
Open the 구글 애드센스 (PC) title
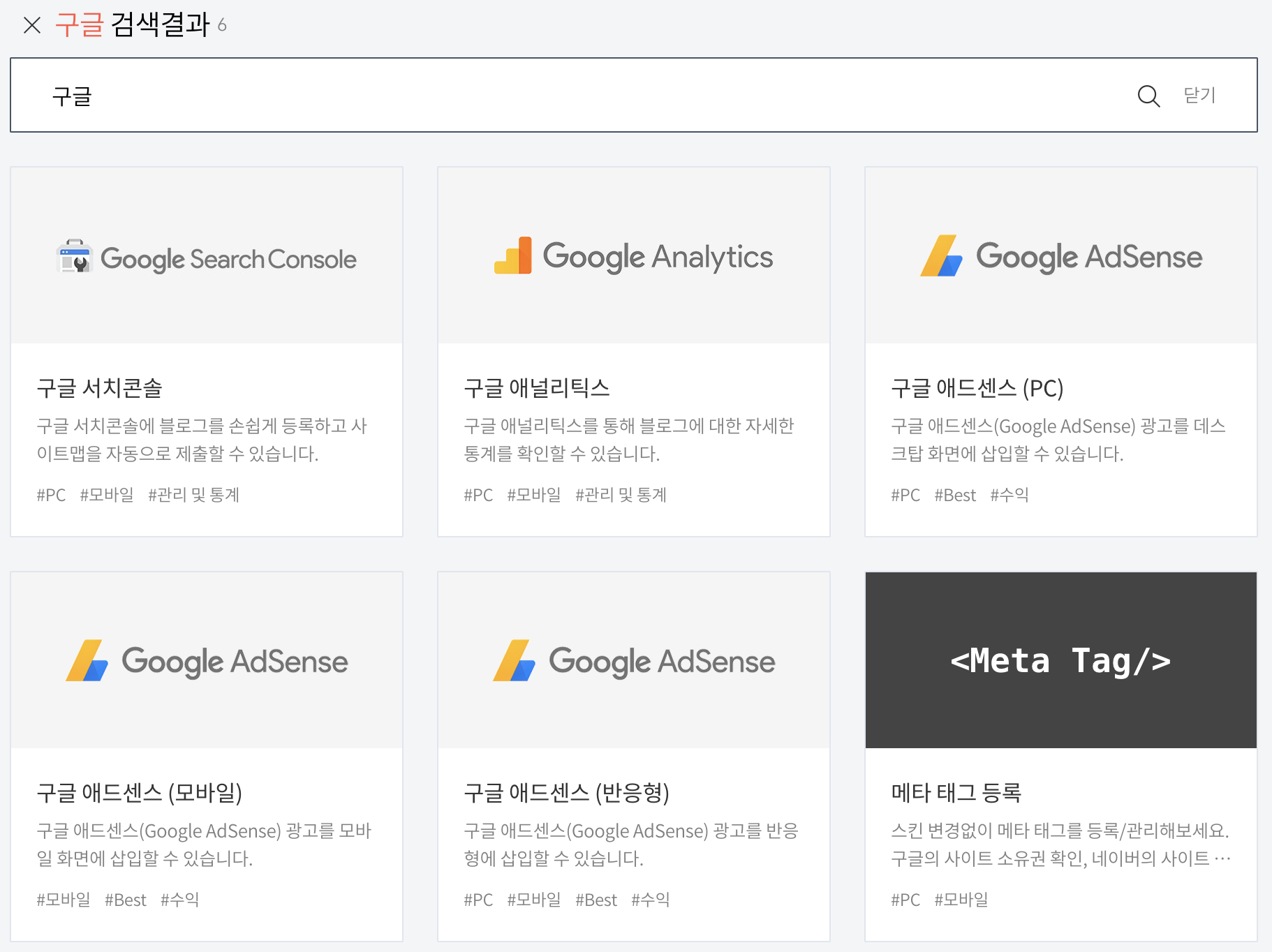coord(977,388)
